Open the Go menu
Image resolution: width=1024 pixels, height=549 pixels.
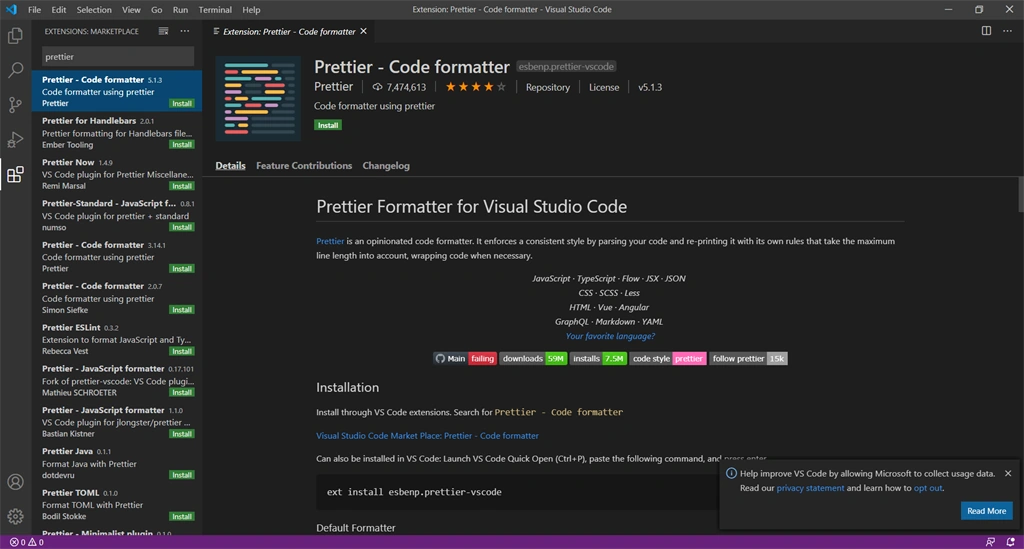[x=157, y=10]
